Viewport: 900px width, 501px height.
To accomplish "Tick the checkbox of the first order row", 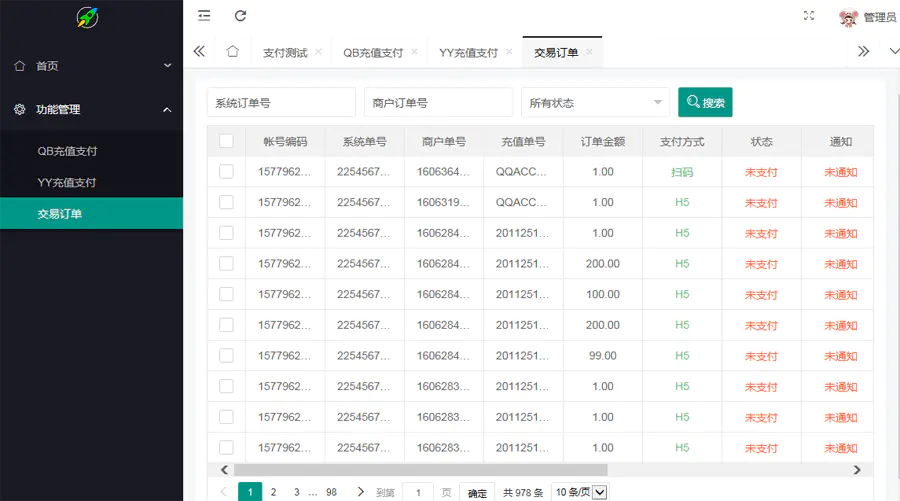I will coord(226,172).
